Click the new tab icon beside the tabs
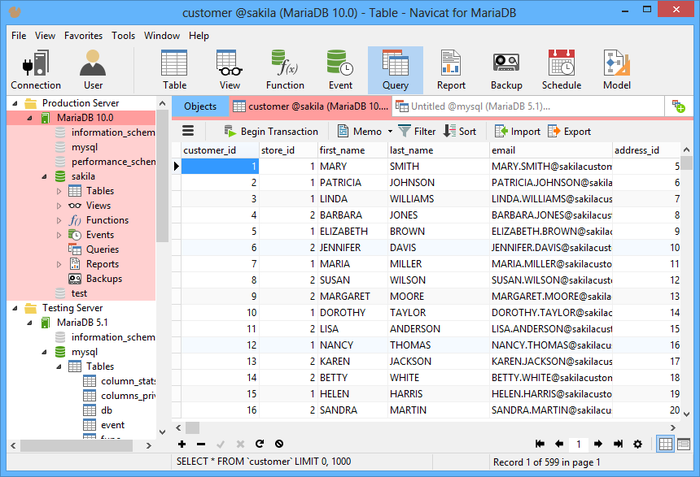This screenshot has height=477, width=700. [679, 107]
